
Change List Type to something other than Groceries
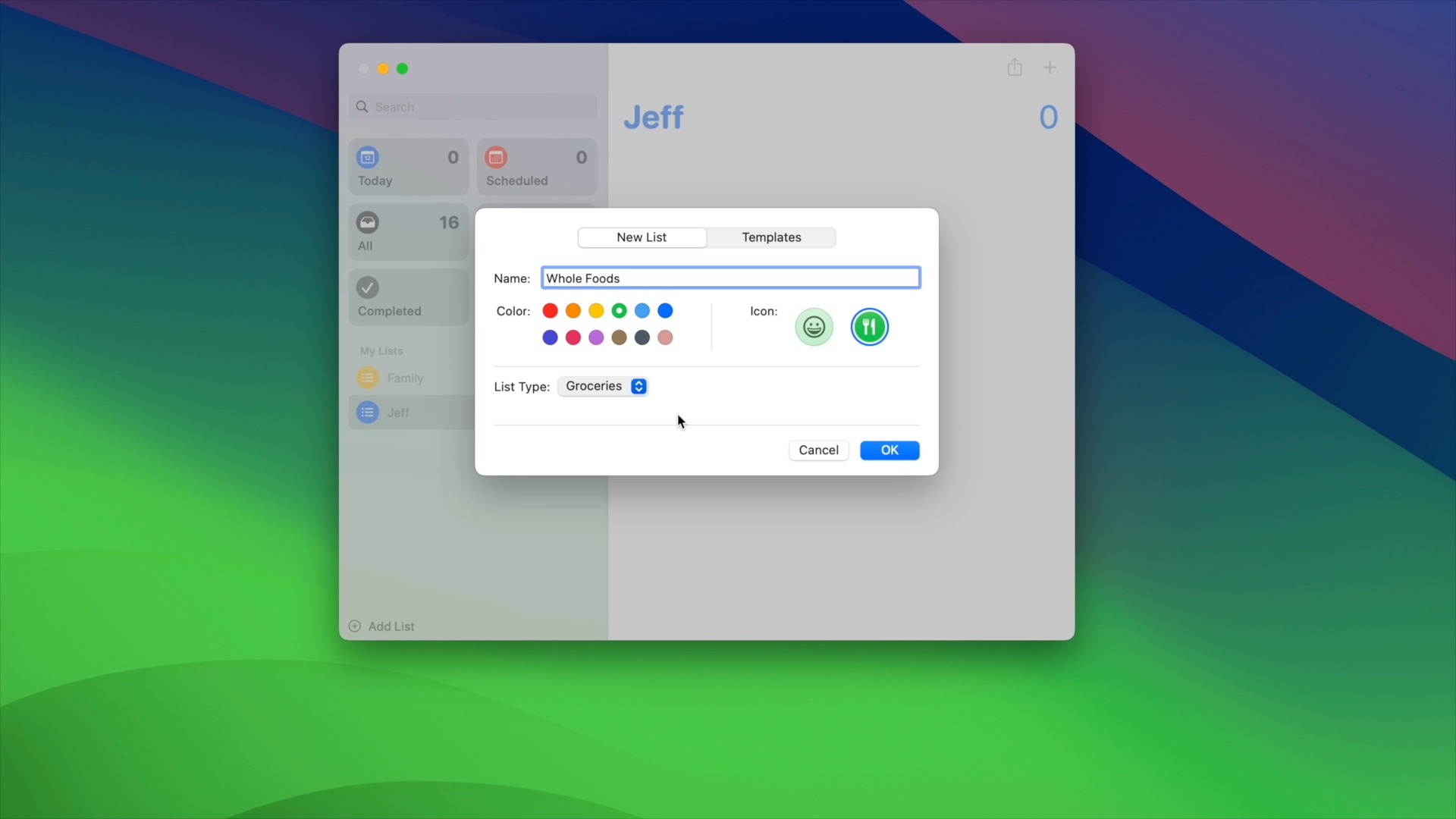point(638,386)
